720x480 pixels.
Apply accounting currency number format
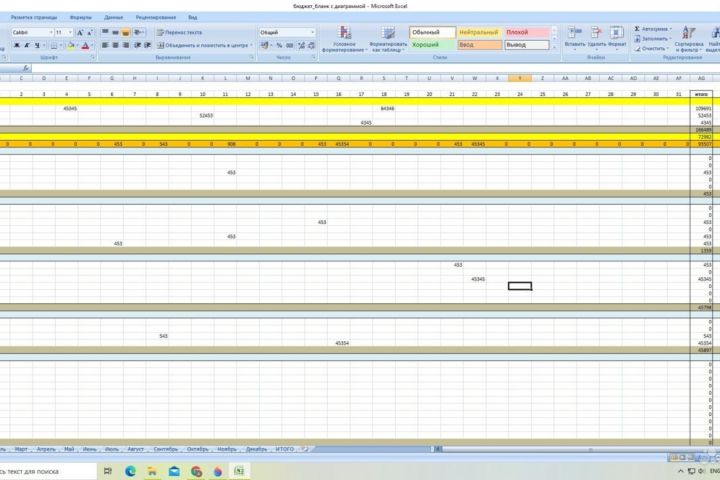click(x=264, y=45)
